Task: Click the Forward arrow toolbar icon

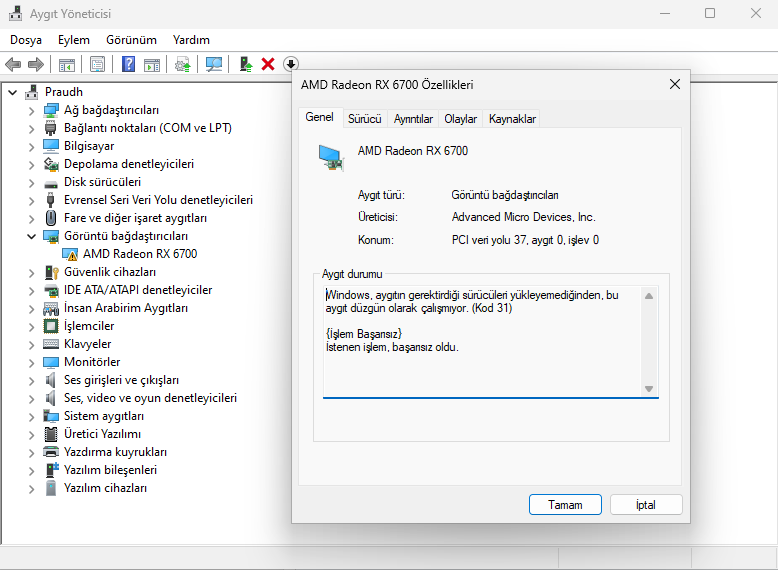Action: pos(36,64)
